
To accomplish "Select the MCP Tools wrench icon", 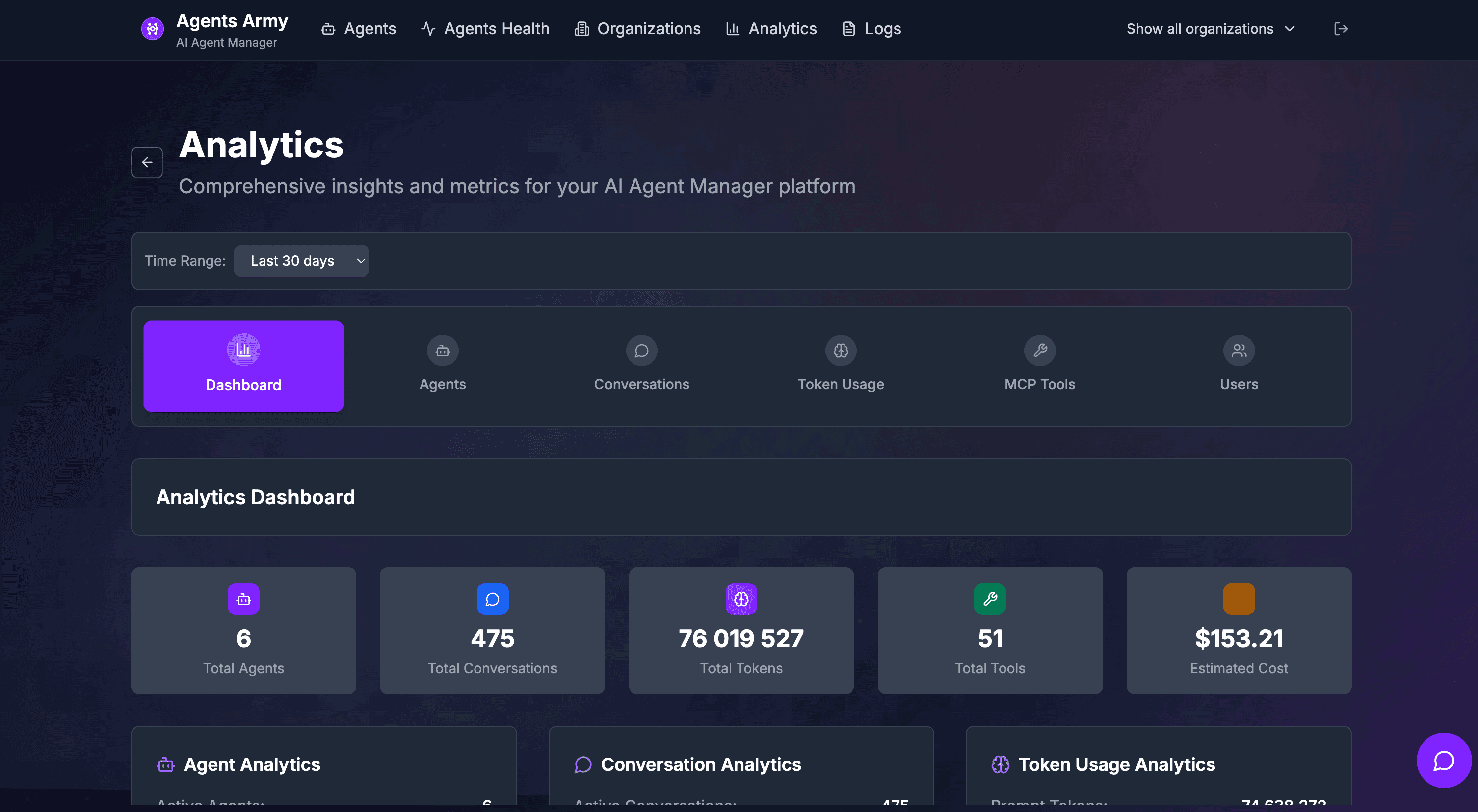I will click(x=1040, y=350).
